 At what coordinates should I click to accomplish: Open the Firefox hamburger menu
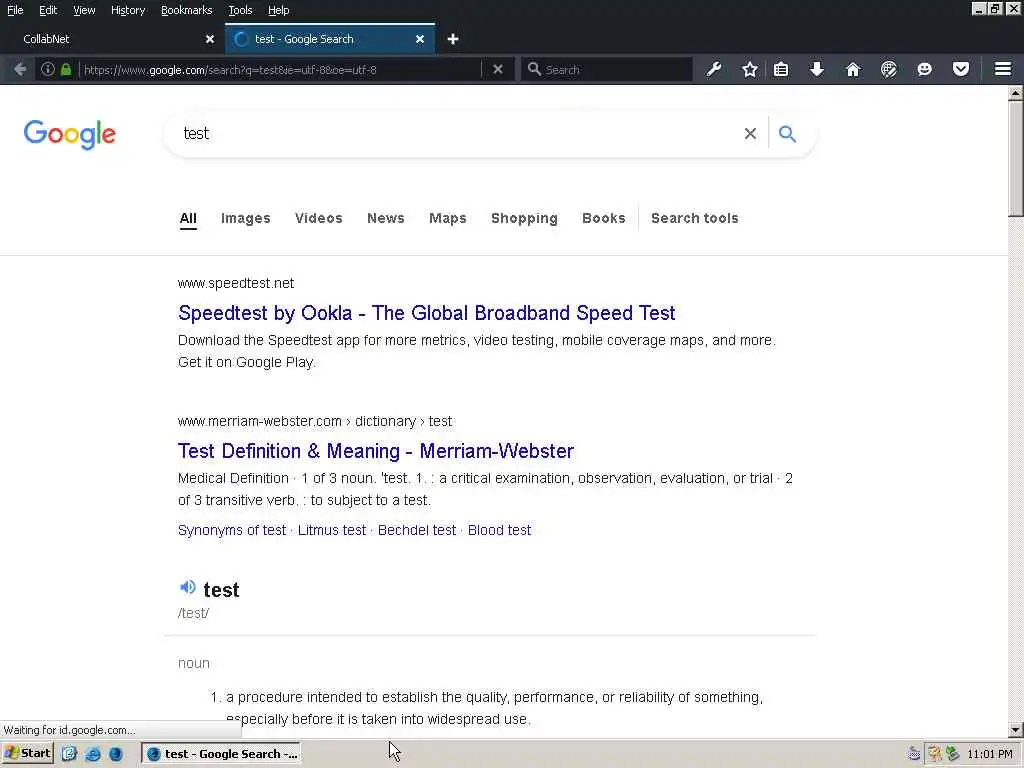1003,69
